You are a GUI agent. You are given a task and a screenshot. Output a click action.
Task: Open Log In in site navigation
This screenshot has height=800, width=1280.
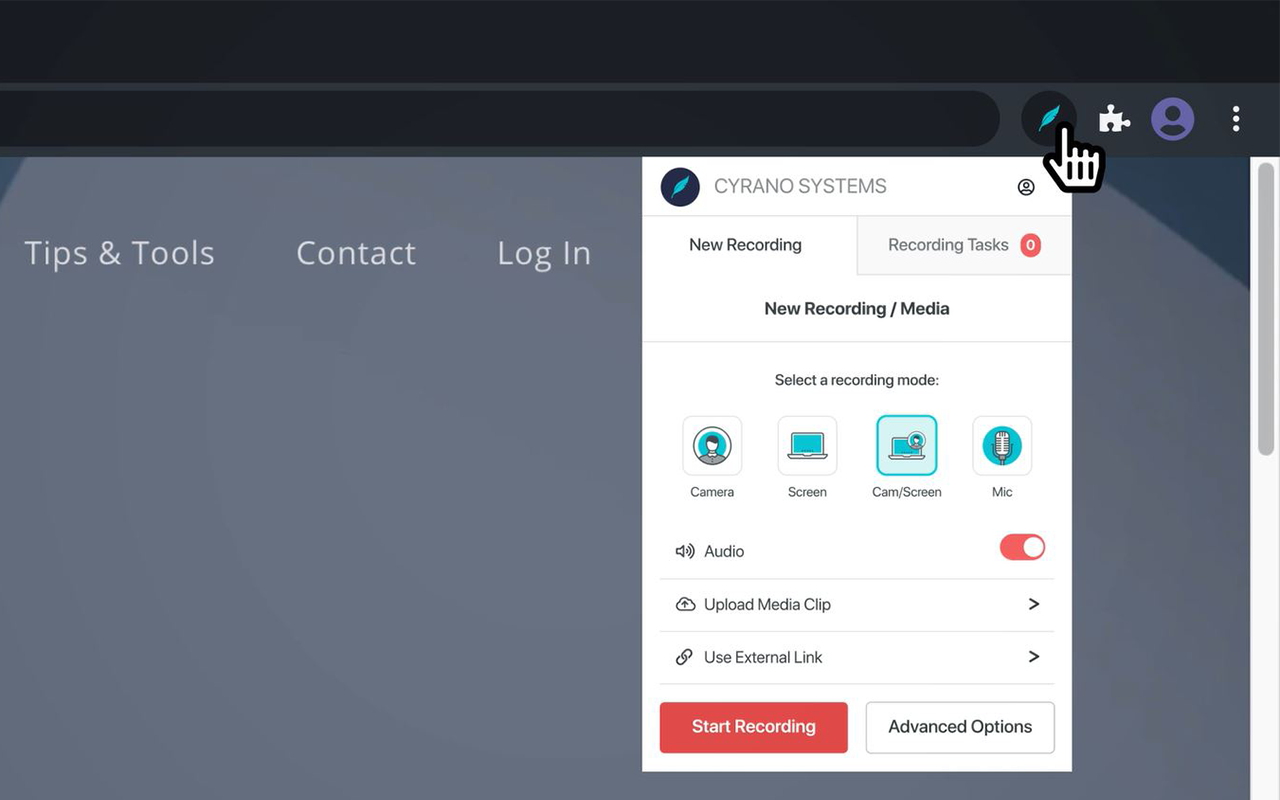coord(544,254)
